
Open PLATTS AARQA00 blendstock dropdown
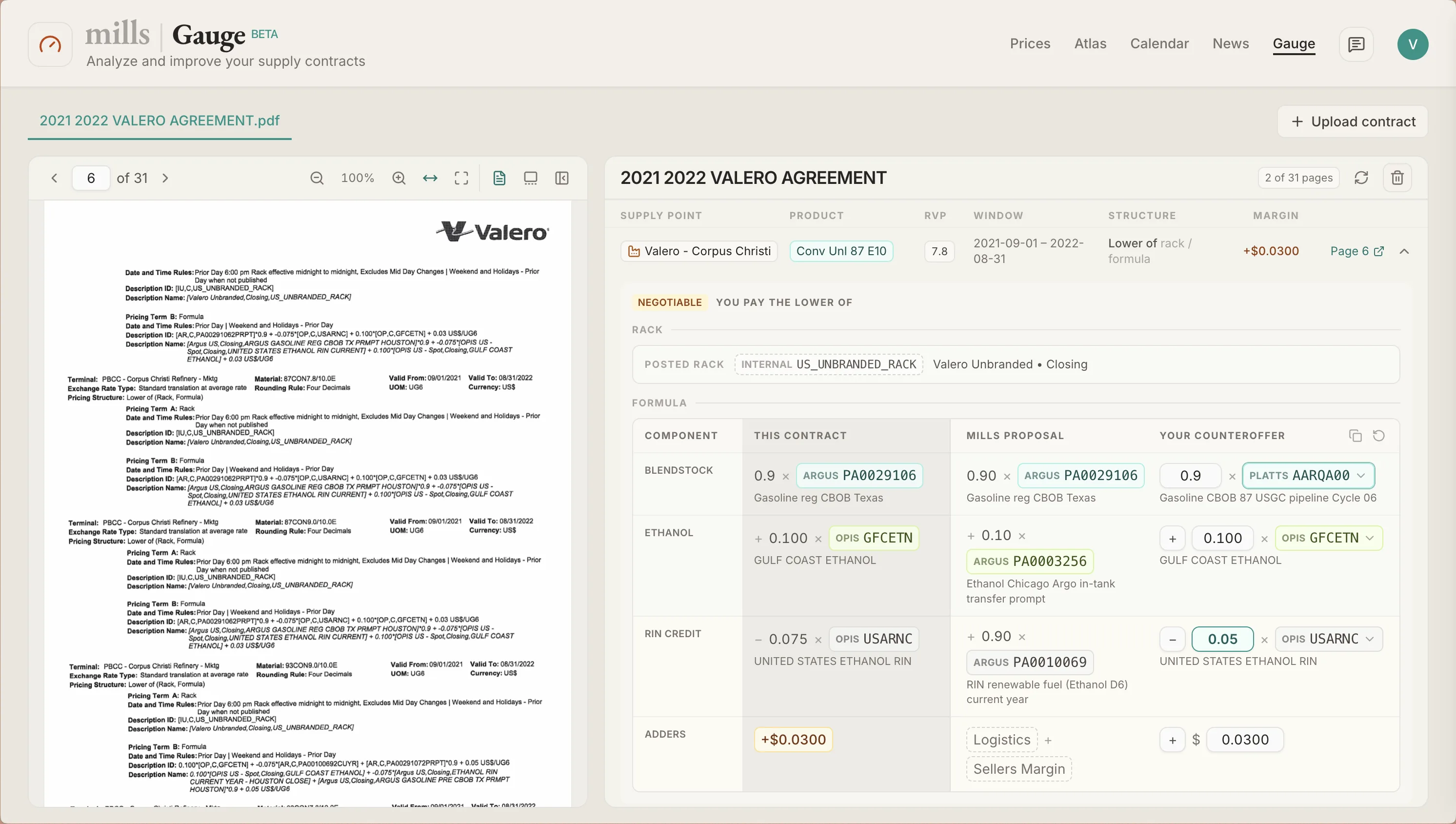coord(1308,475)
